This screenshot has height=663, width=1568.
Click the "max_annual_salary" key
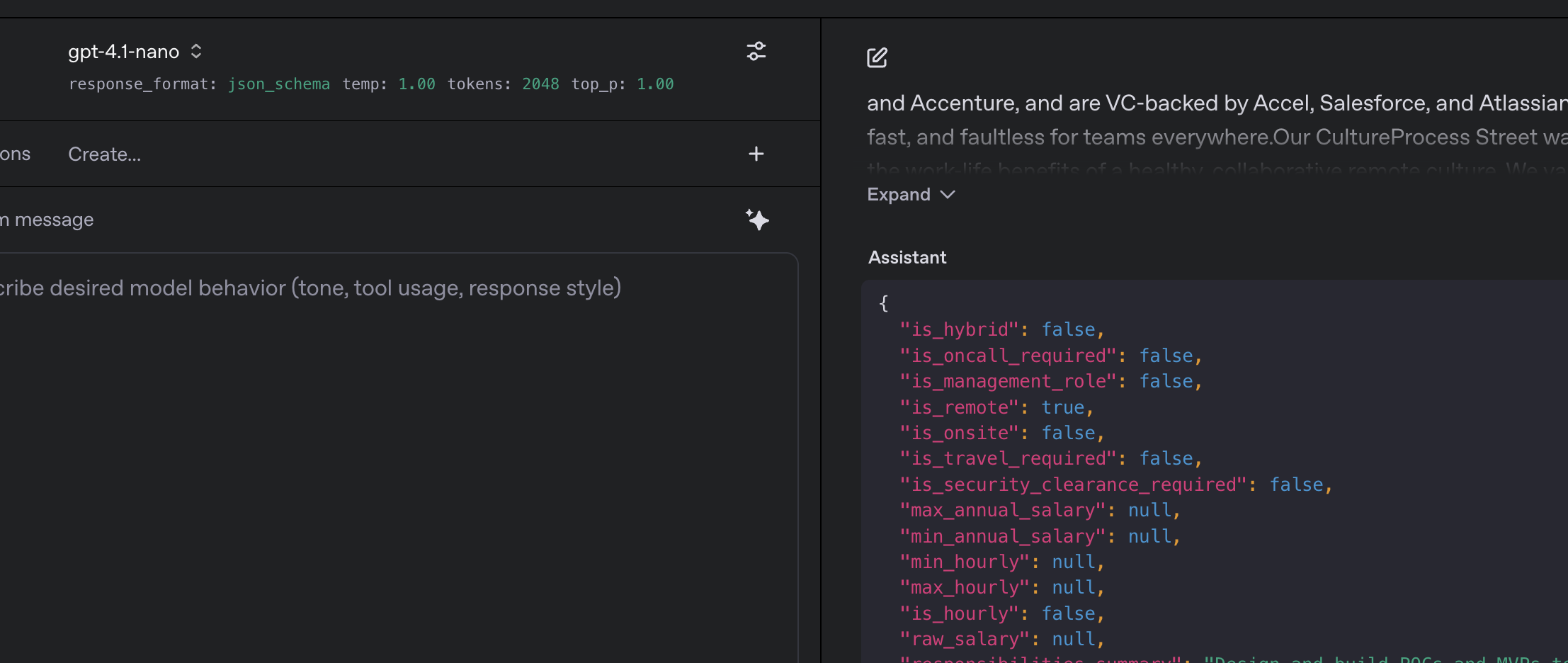coord(1003,511)
